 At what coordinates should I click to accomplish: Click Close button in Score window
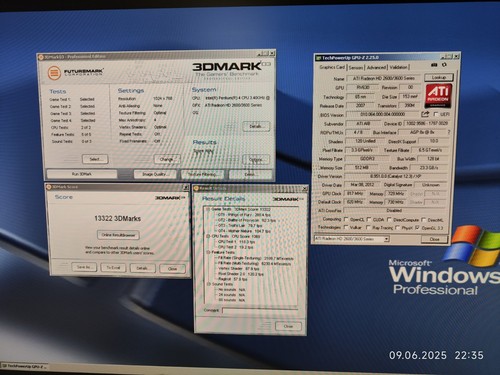click(x=172, y=268)
